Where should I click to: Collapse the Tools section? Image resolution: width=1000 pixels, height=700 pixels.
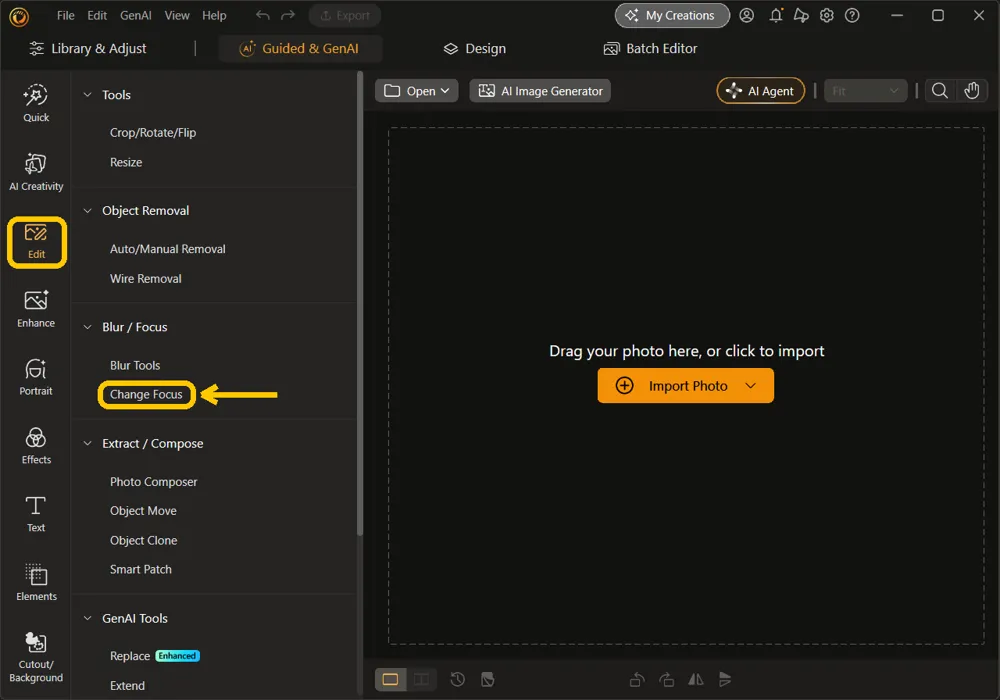tap(87, 94)
